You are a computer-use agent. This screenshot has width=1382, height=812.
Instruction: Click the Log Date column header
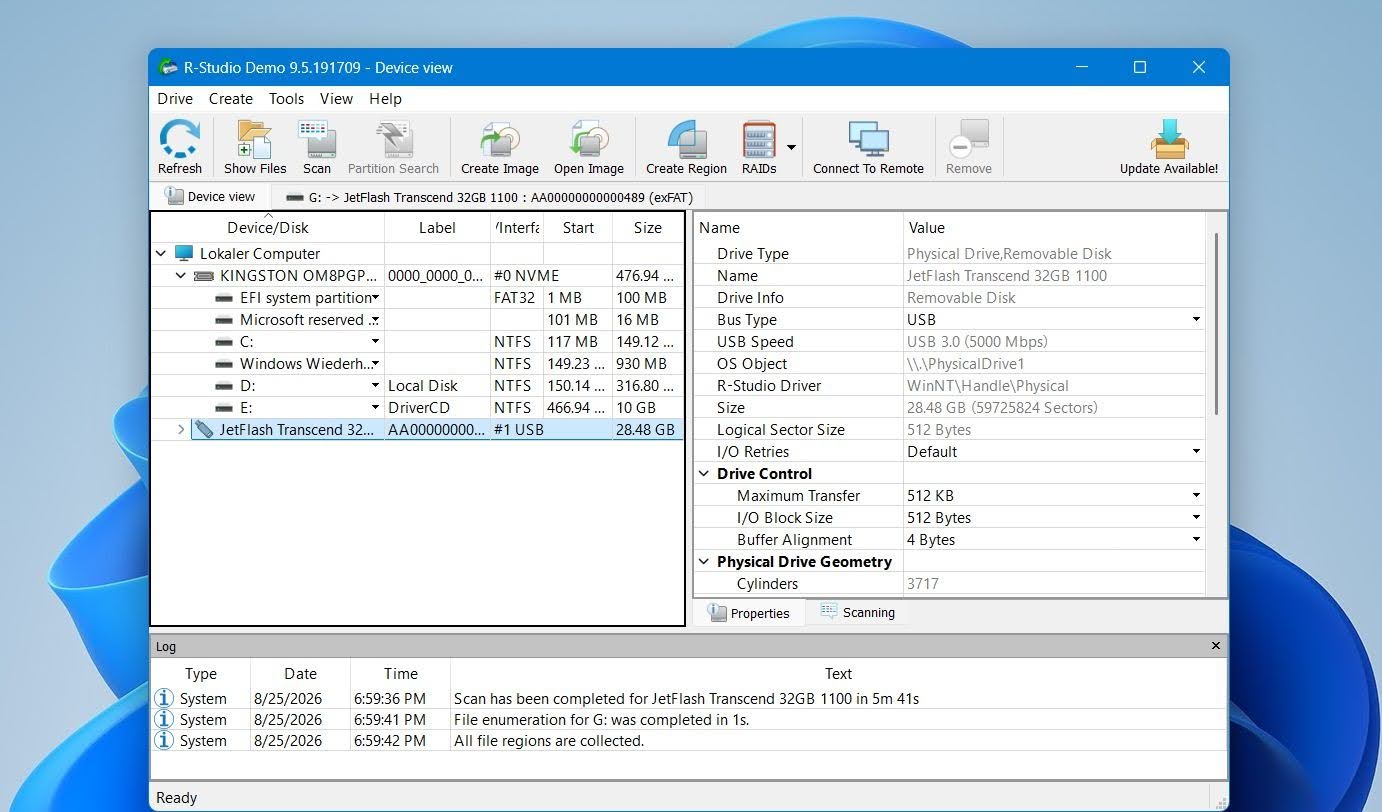point(300,674)
